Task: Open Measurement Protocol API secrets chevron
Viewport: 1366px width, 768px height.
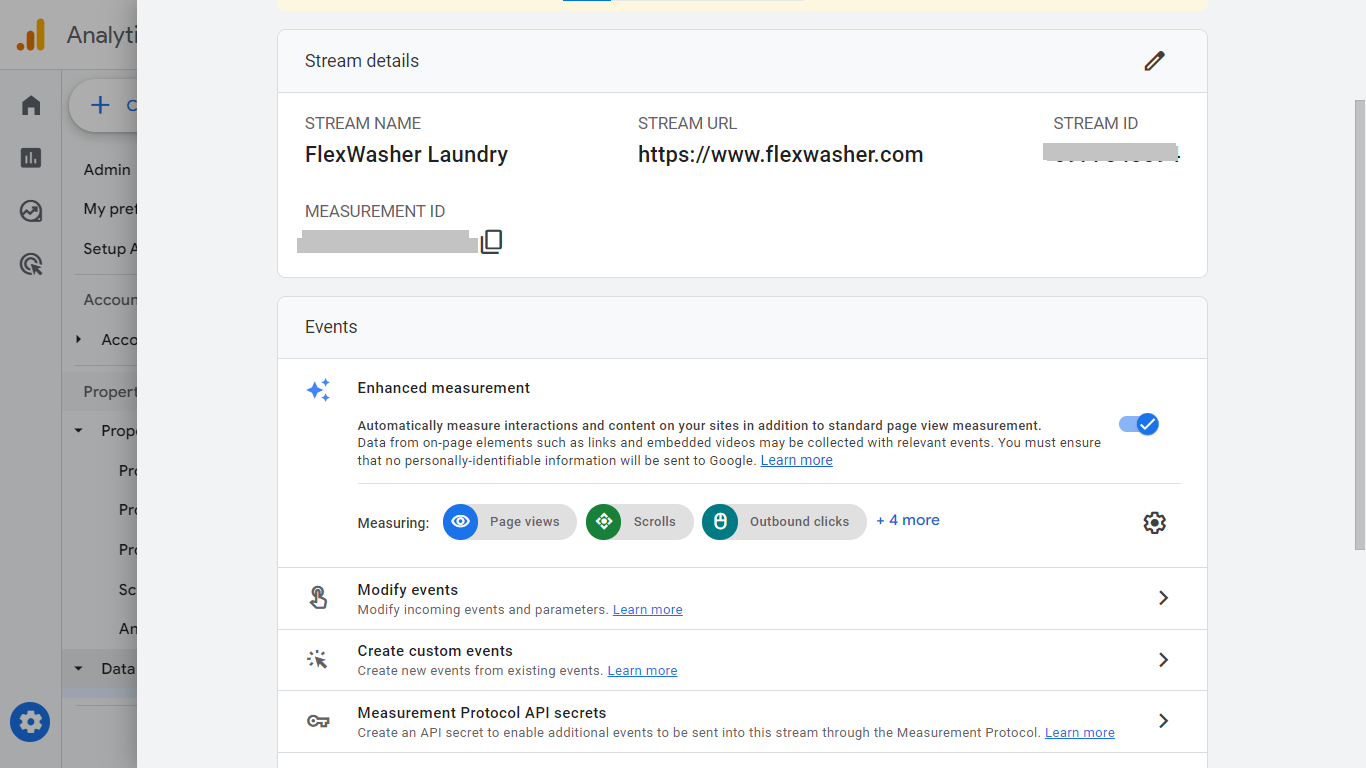Action: [x=1163, y=721]
